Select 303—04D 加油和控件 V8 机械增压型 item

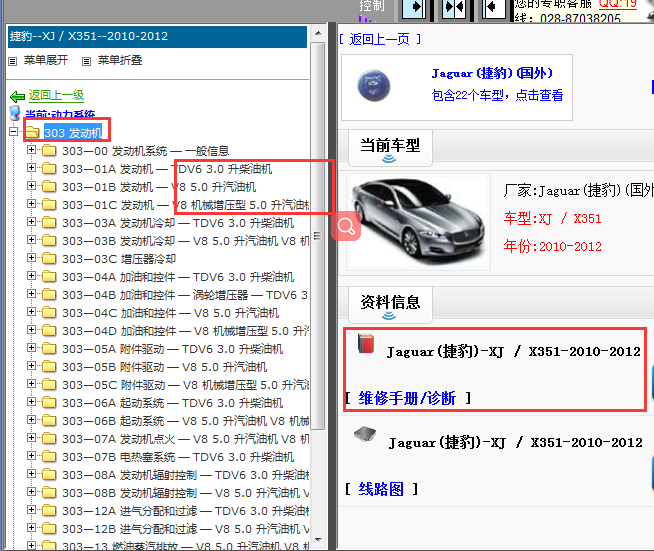[186, 331]
